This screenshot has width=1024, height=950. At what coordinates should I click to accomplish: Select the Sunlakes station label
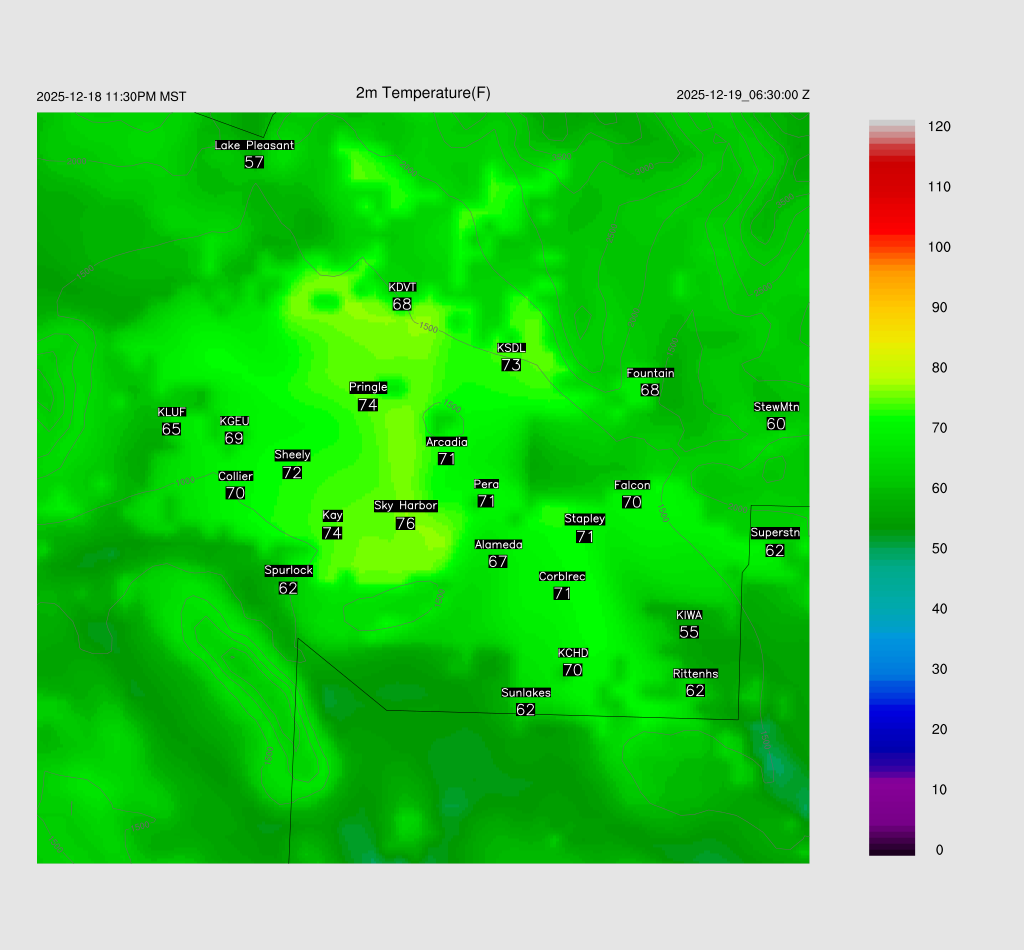(526, 693)
